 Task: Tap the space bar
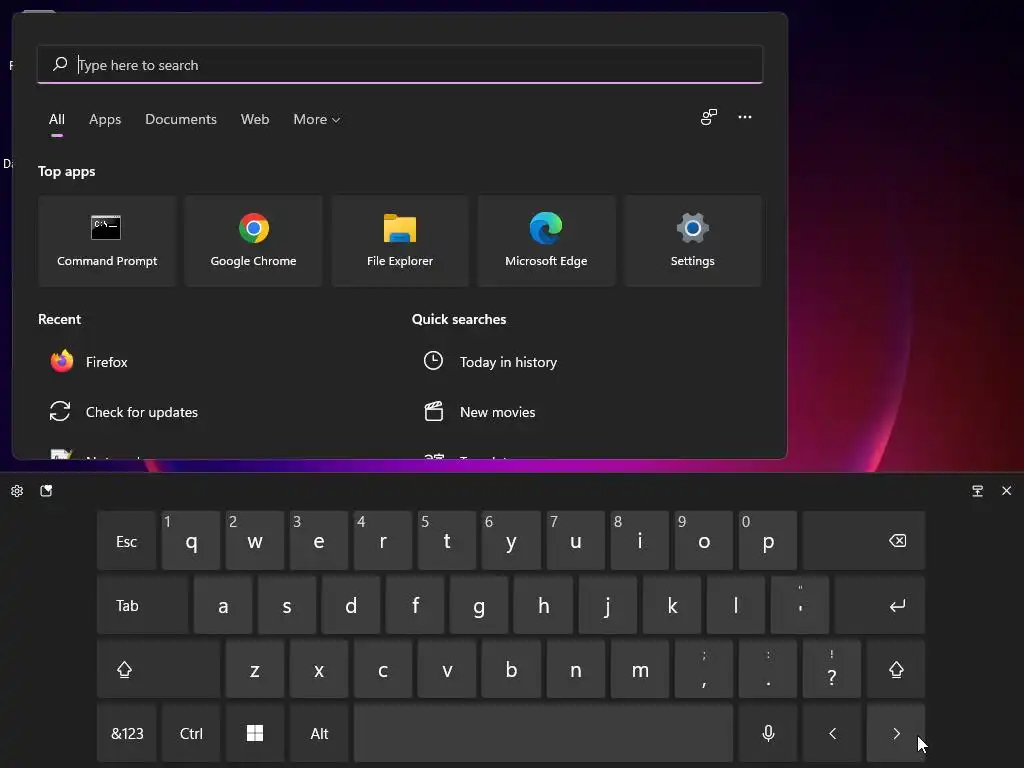(543, 733)
